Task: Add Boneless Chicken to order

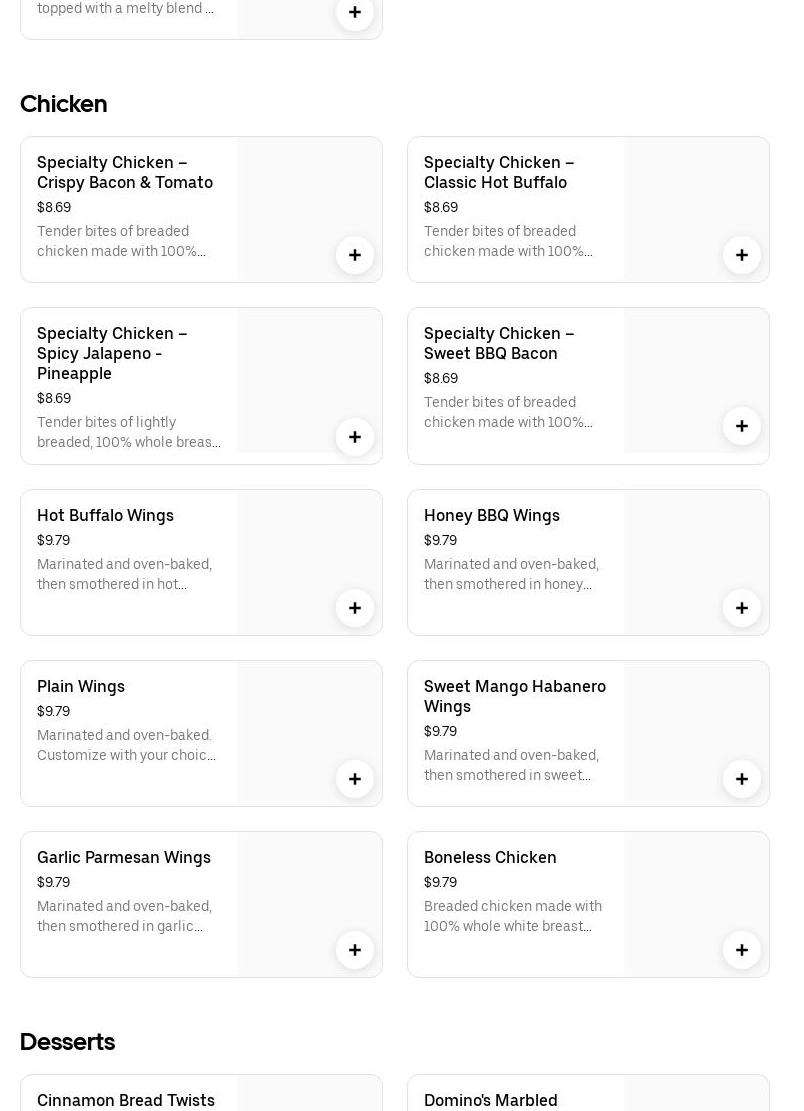Action: (742, 950)
